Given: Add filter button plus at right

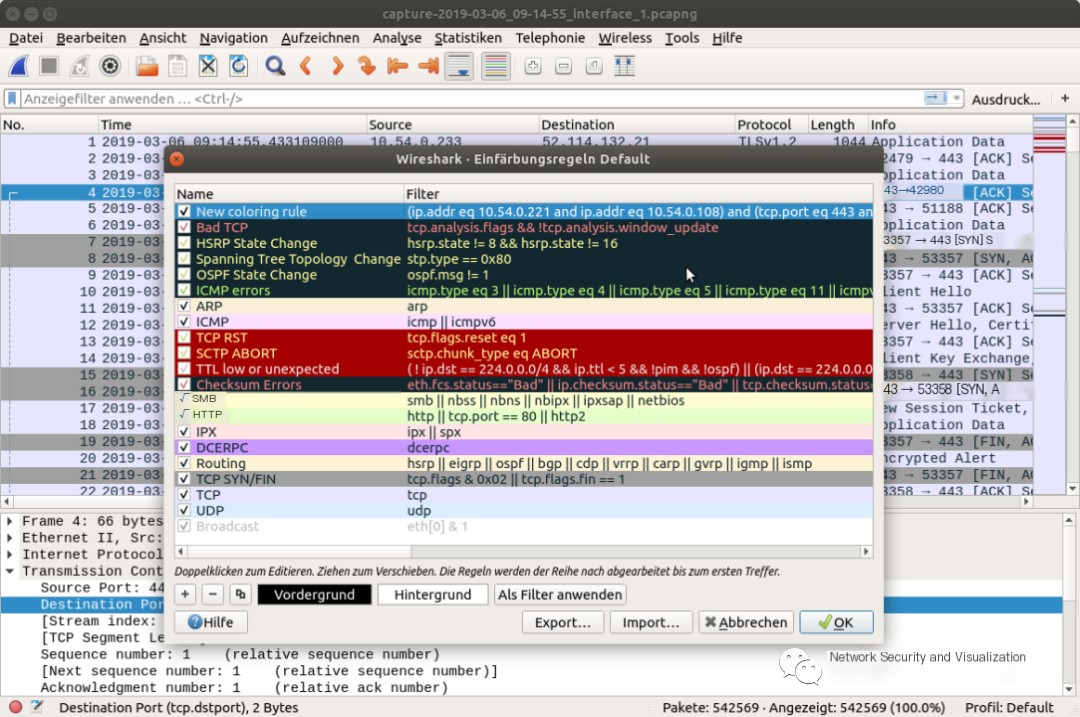Looking at the screenshot, I should click(x=1065, y=98).
